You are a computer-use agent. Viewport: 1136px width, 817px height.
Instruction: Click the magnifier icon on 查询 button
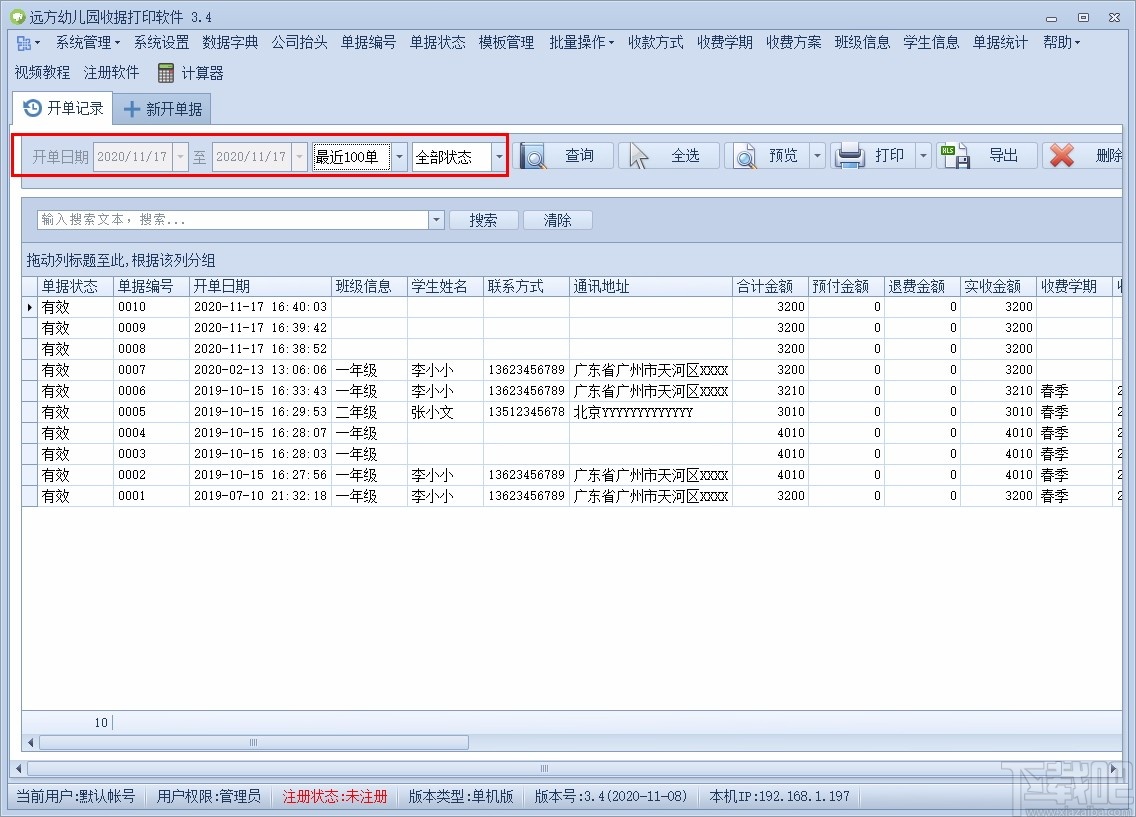[533, 156]
